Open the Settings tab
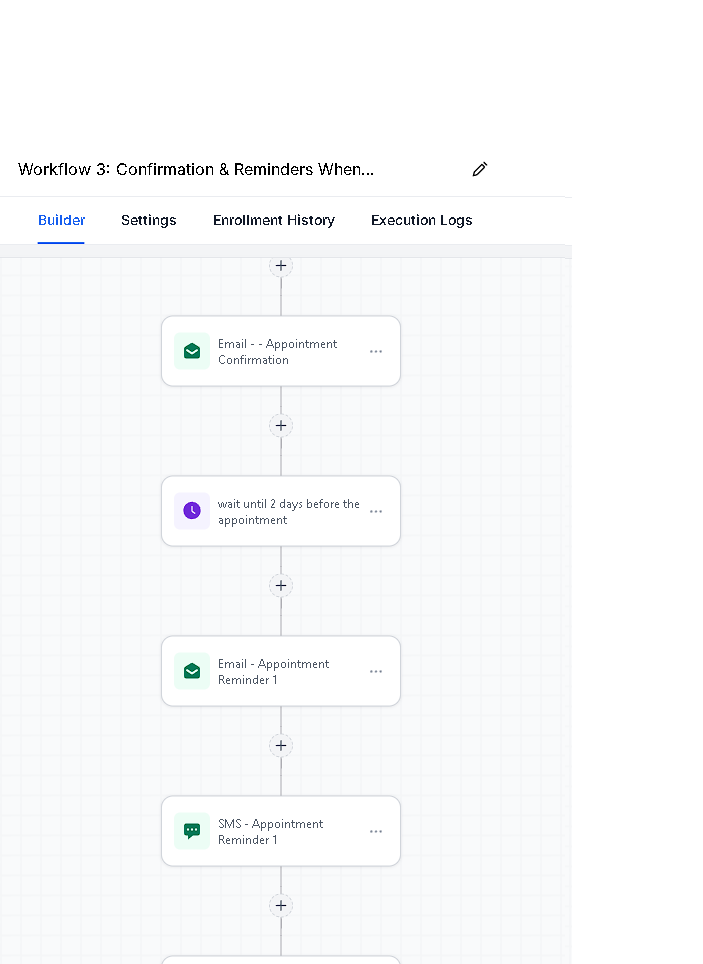703x964 pixels. click(149, 220)
